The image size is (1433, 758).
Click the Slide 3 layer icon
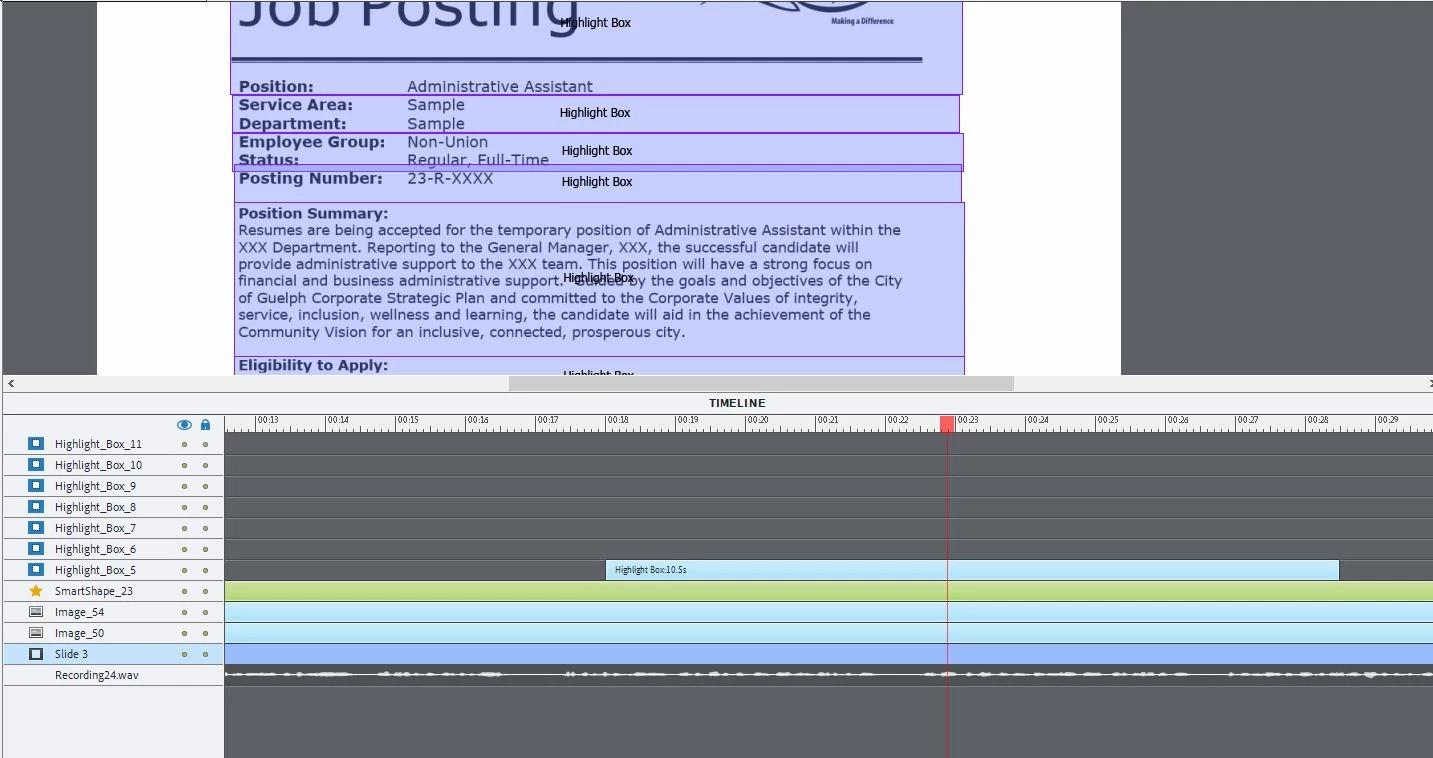tap(36, 653)
